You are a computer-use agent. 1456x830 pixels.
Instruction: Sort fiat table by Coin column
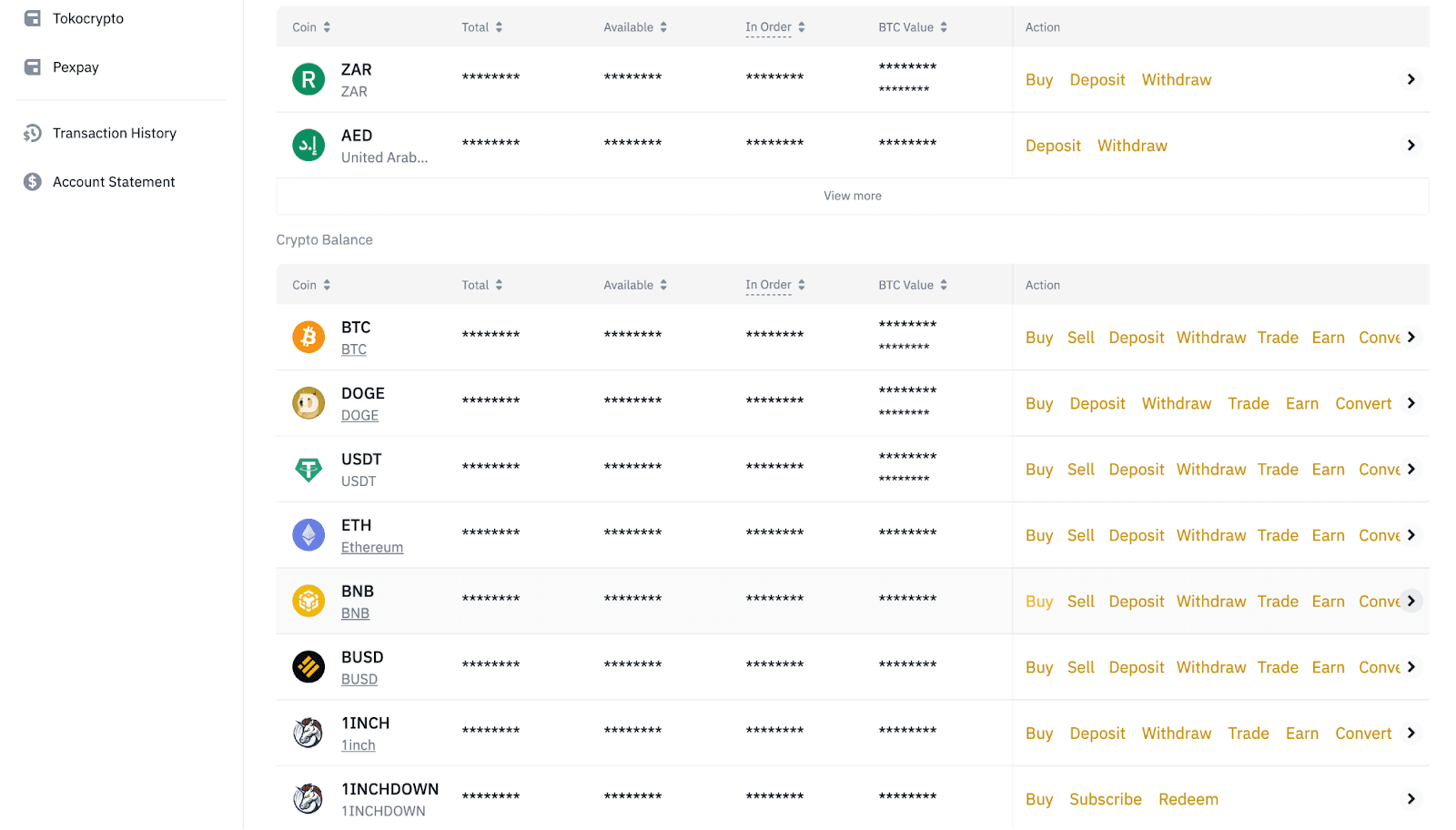(x=327, y=27)
